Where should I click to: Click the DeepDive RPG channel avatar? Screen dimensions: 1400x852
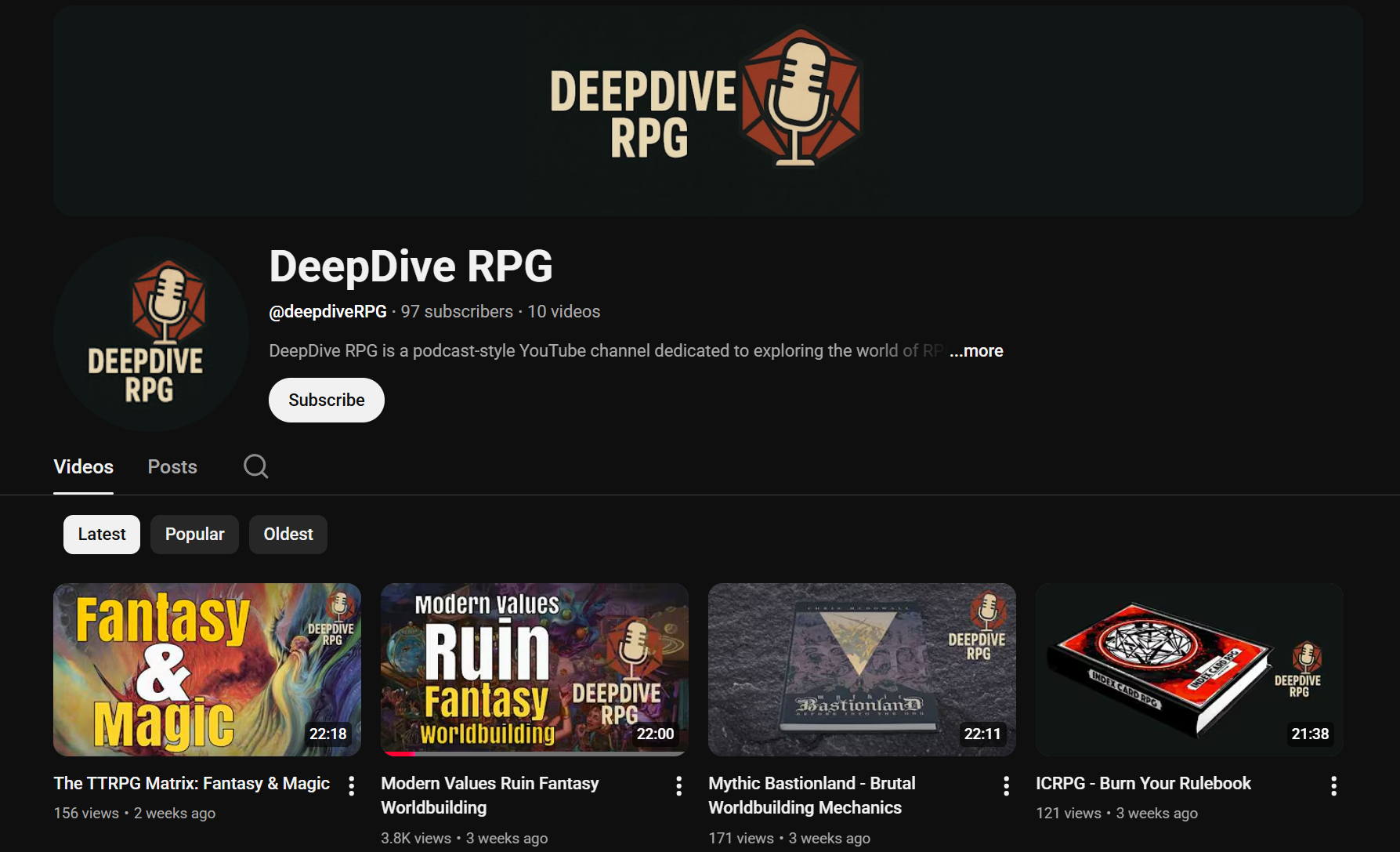coord(151,334)
